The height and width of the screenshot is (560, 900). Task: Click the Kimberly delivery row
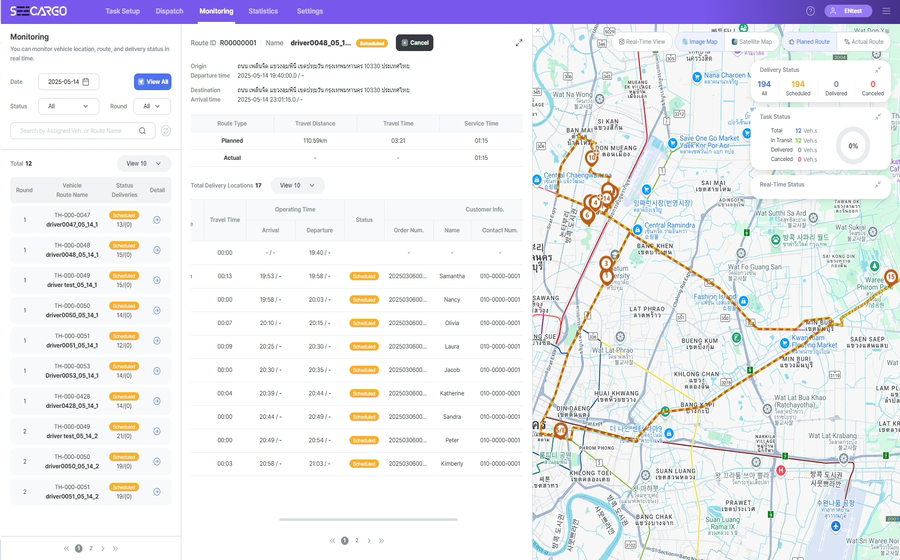tap(356, 464)
